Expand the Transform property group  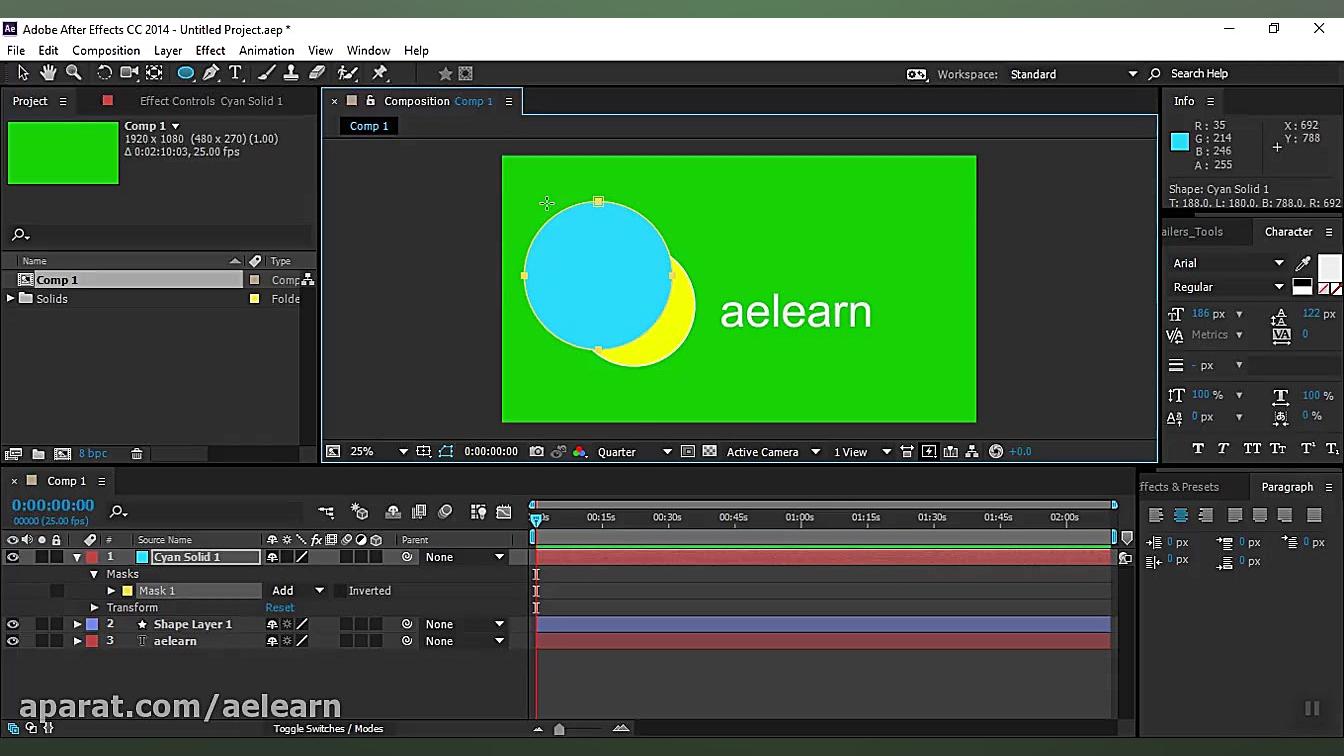94,608
